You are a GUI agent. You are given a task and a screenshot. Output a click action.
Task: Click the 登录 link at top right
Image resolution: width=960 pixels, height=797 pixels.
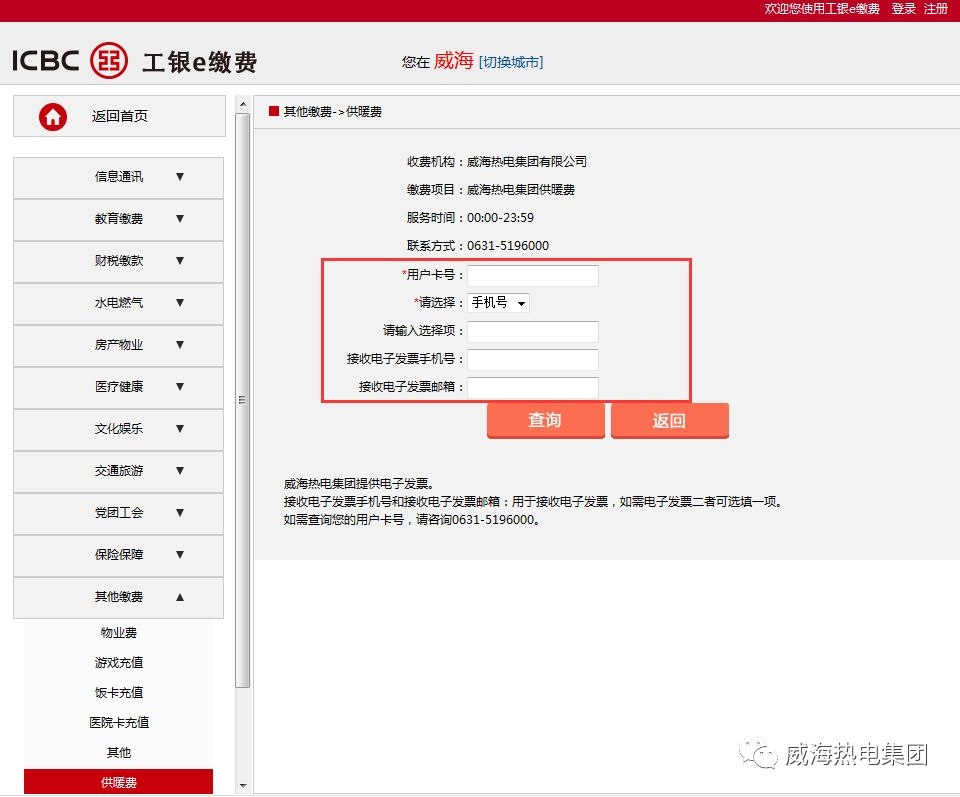click(x=903, y=8)
